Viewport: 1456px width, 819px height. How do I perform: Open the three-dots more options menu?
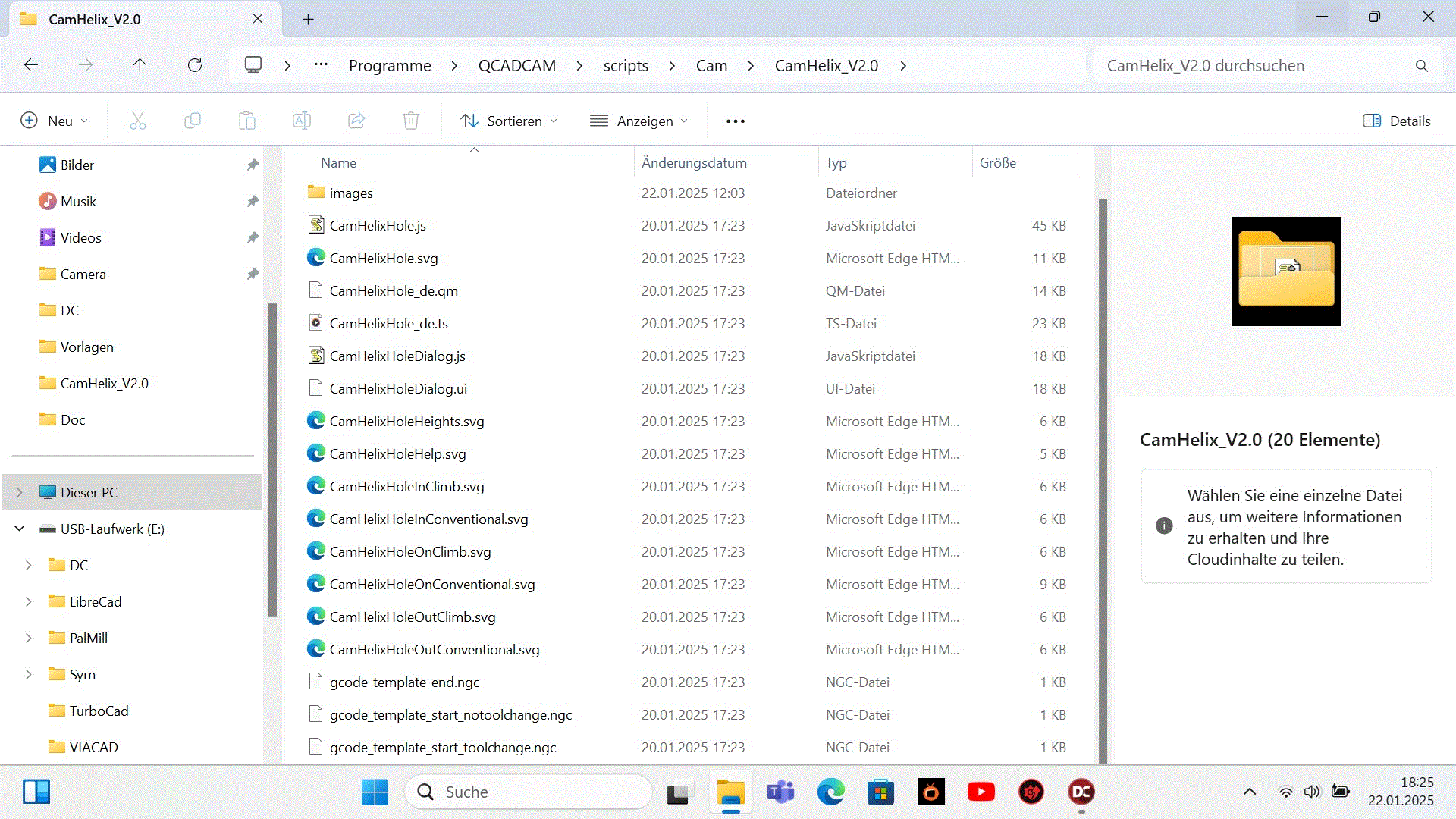click(735, 121)
